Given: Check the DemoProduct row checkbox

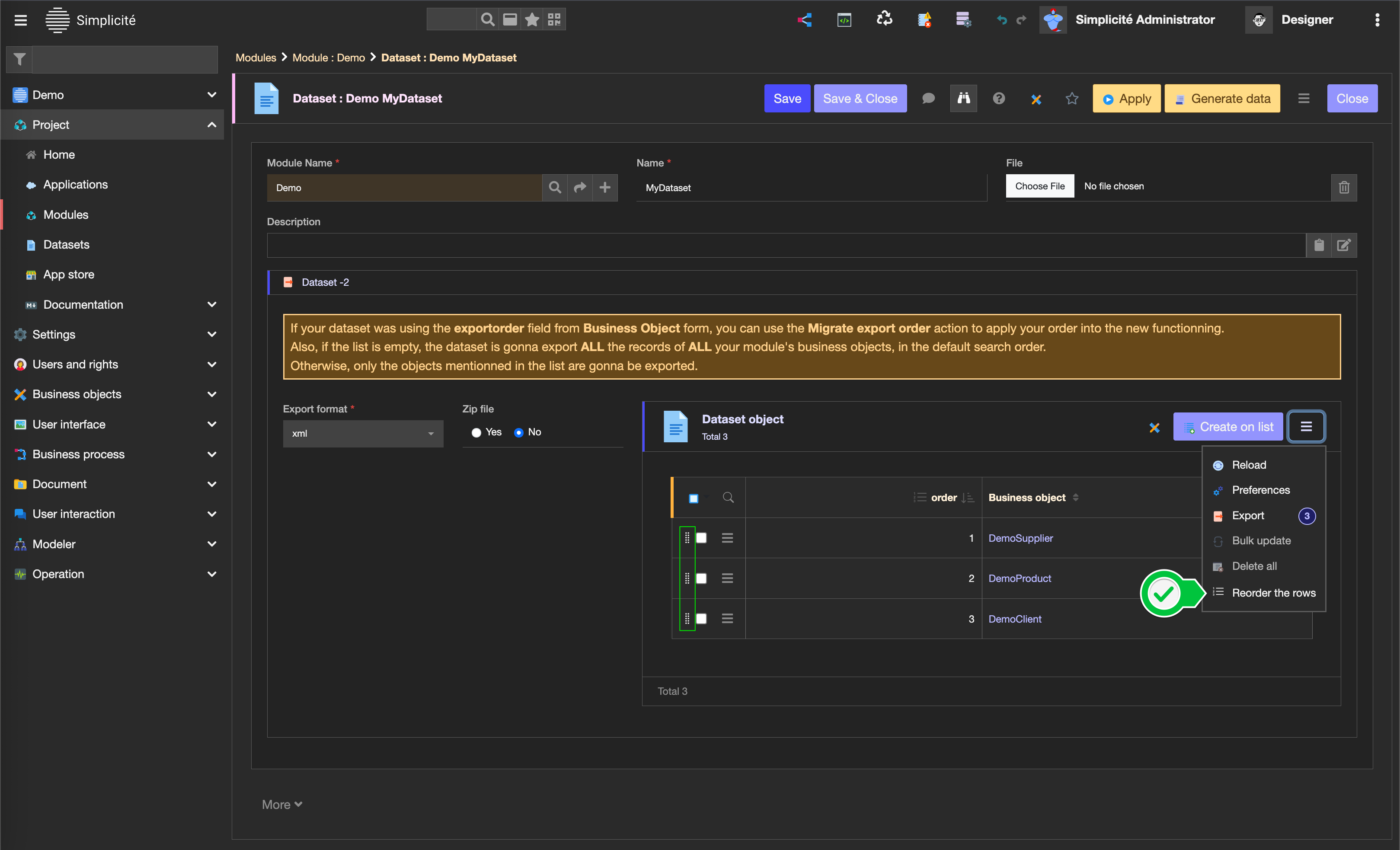Looking at the screenshot, I should point(702,578).
